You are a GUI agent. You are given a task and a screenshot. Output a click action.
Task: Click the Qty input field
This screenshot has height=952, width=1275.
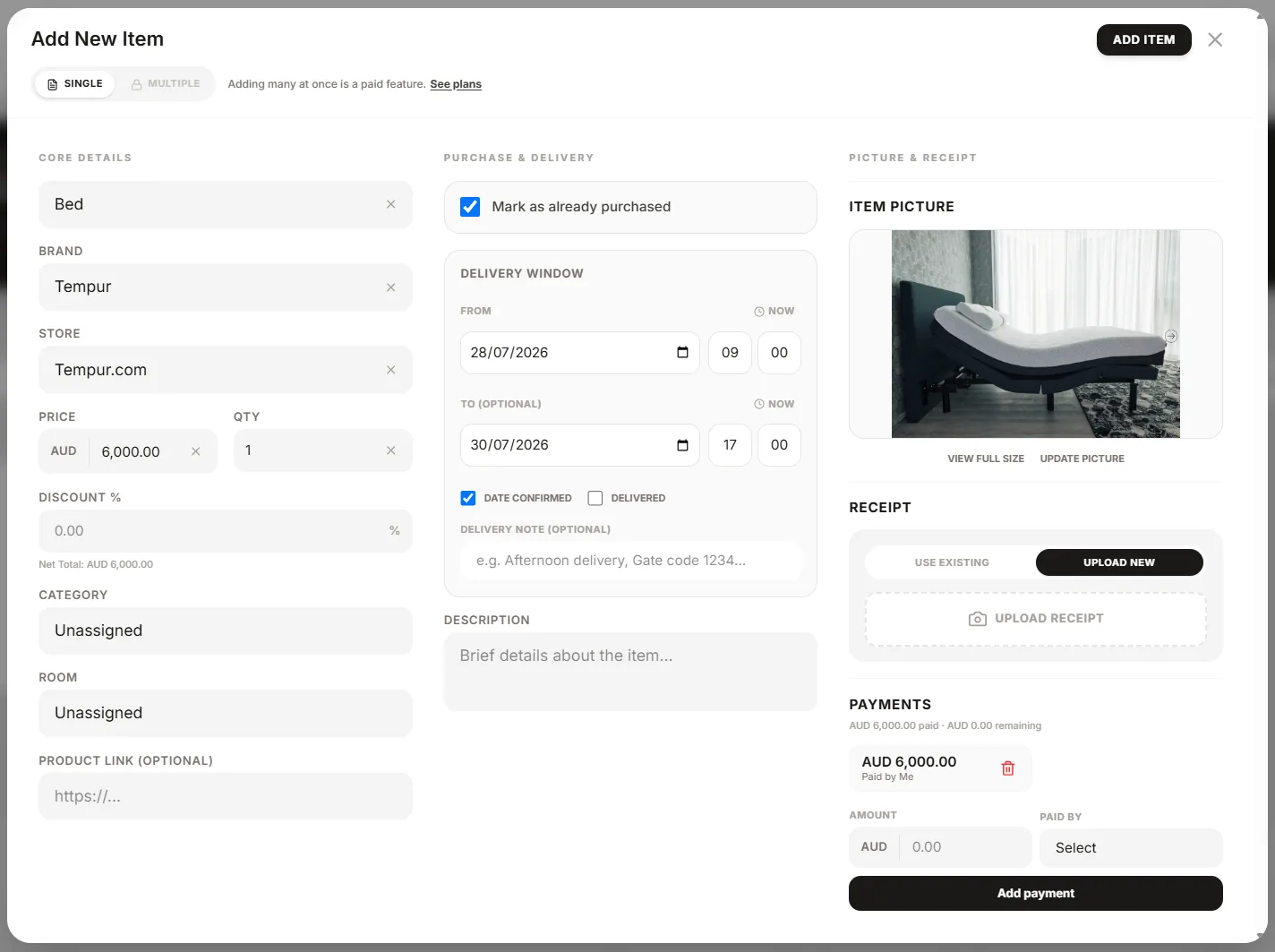(x=323, y=450)
